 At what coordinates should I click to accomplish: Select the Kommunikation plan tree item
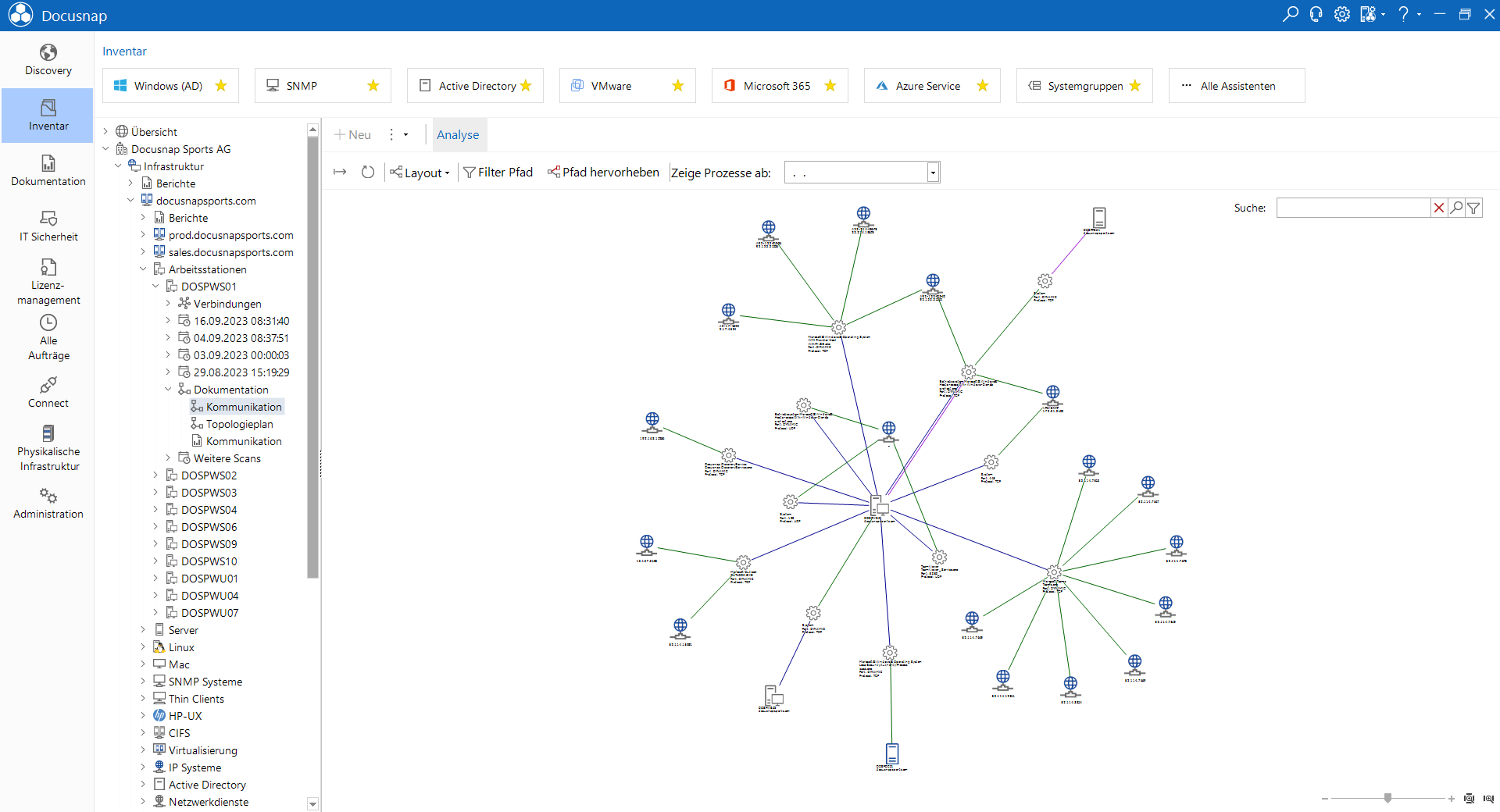click(x=237, y=407)
